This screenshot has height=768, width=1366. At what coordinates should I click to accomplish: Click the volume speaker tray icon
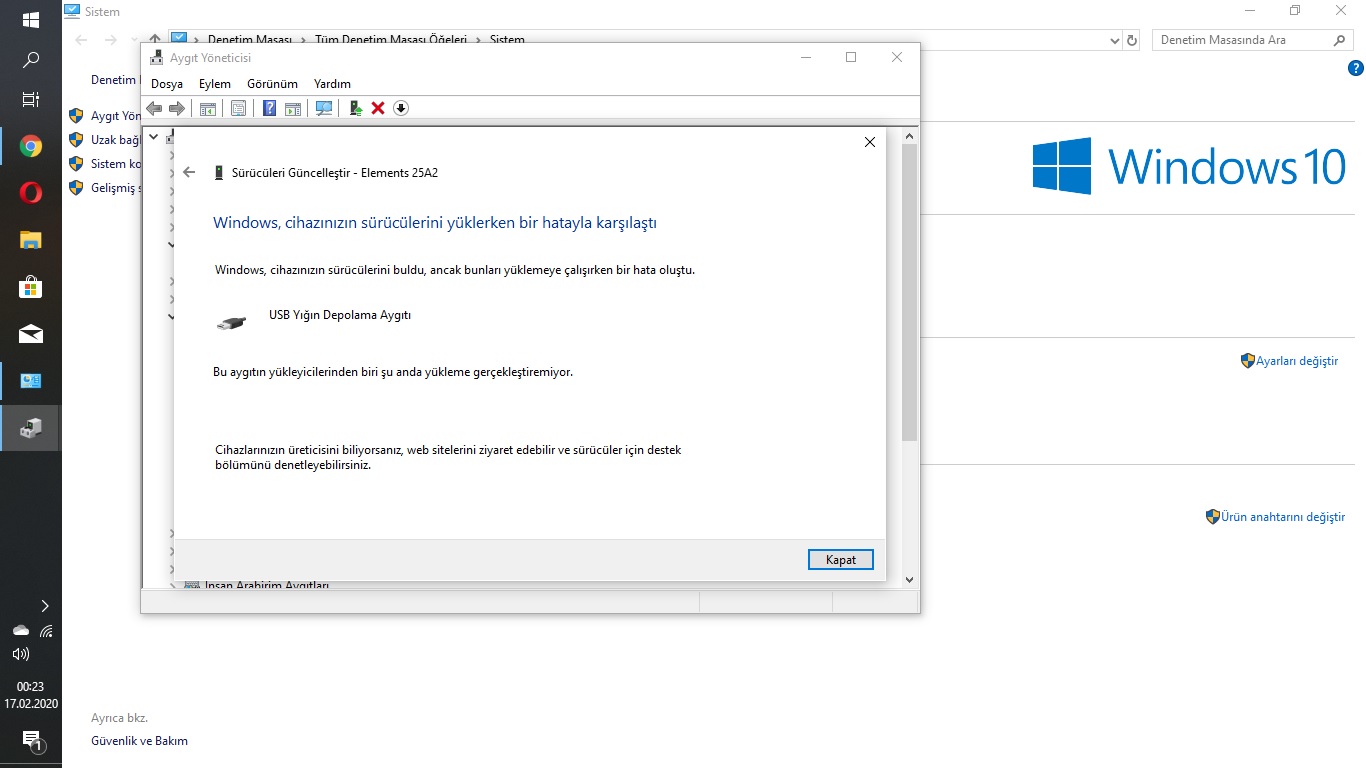click(x=20, y=655)
